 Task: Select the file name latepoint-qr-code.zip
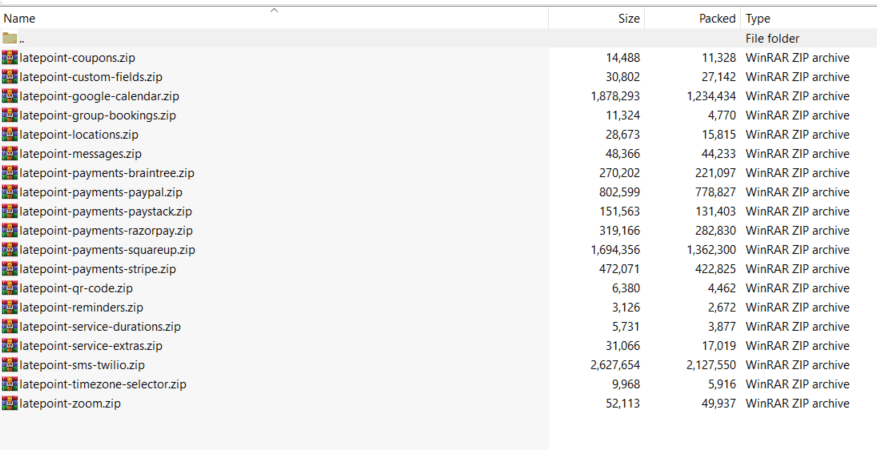(x=76, y=288)
